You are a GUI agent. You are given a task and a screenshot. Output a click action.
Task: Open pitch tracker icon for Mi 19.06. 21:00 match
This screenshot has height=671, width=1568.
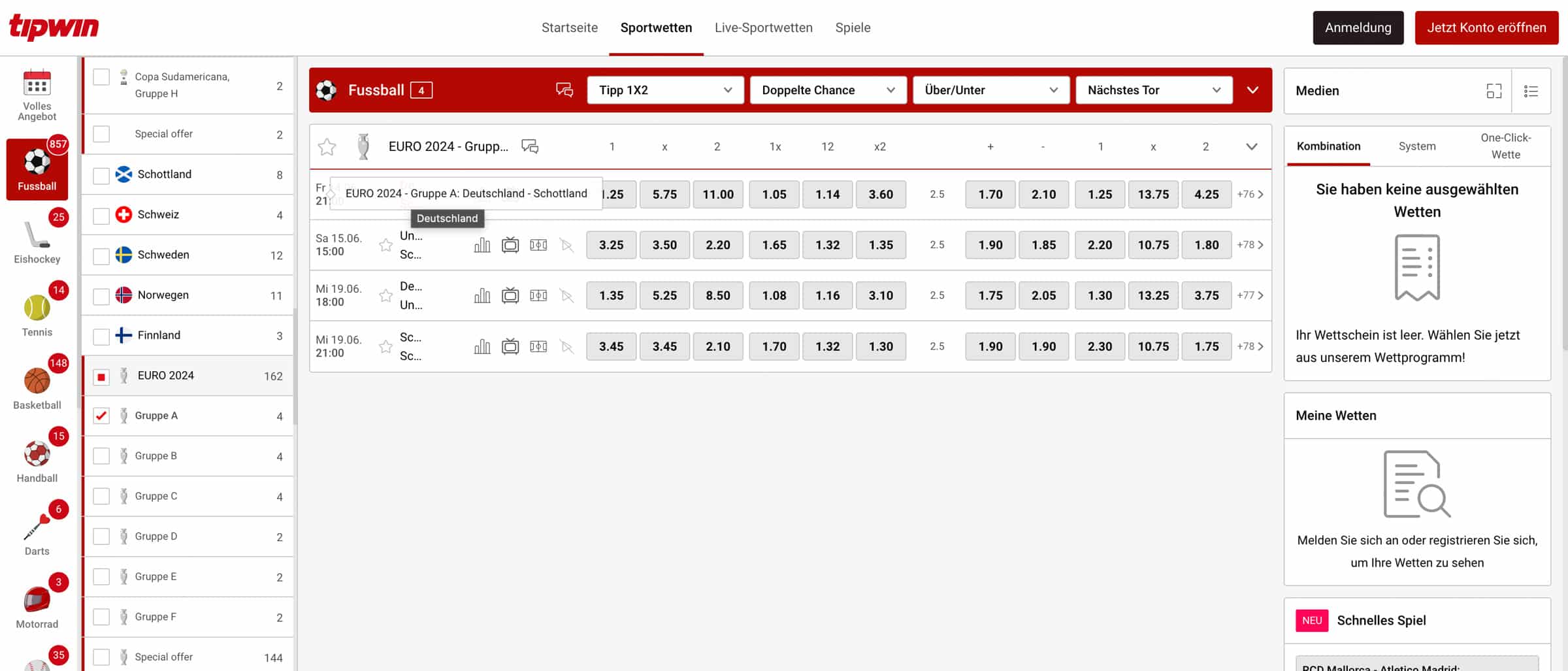(538, 346)
